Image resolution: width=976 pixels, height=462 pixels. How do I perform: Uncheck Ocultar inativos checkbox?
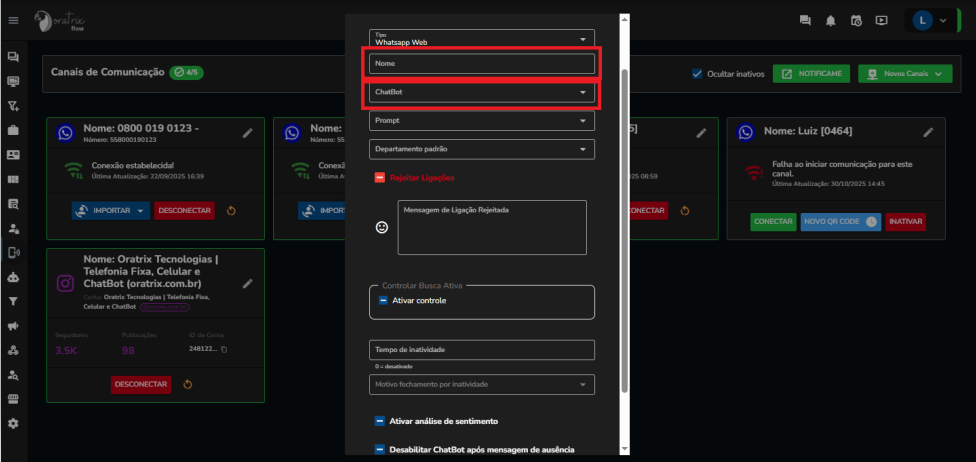click(x=697, y=74)
